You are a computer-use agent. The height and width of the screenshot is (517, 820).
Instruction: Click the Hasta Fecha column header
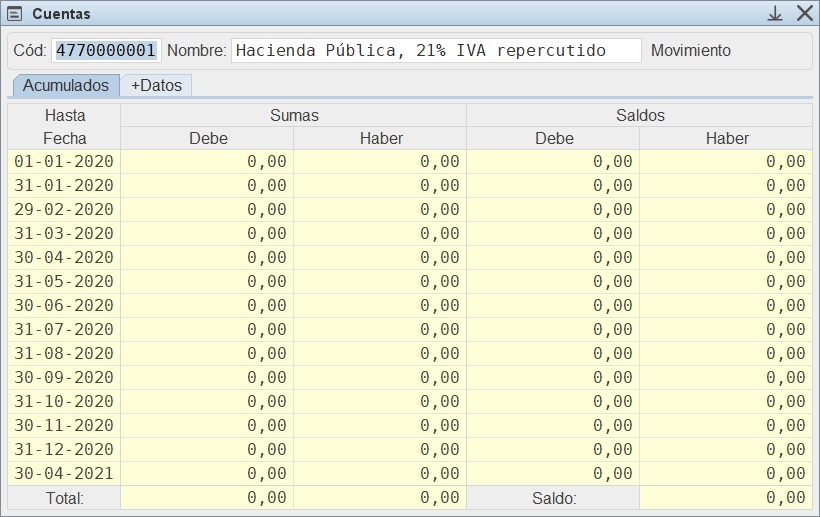(x=65, y=127)
